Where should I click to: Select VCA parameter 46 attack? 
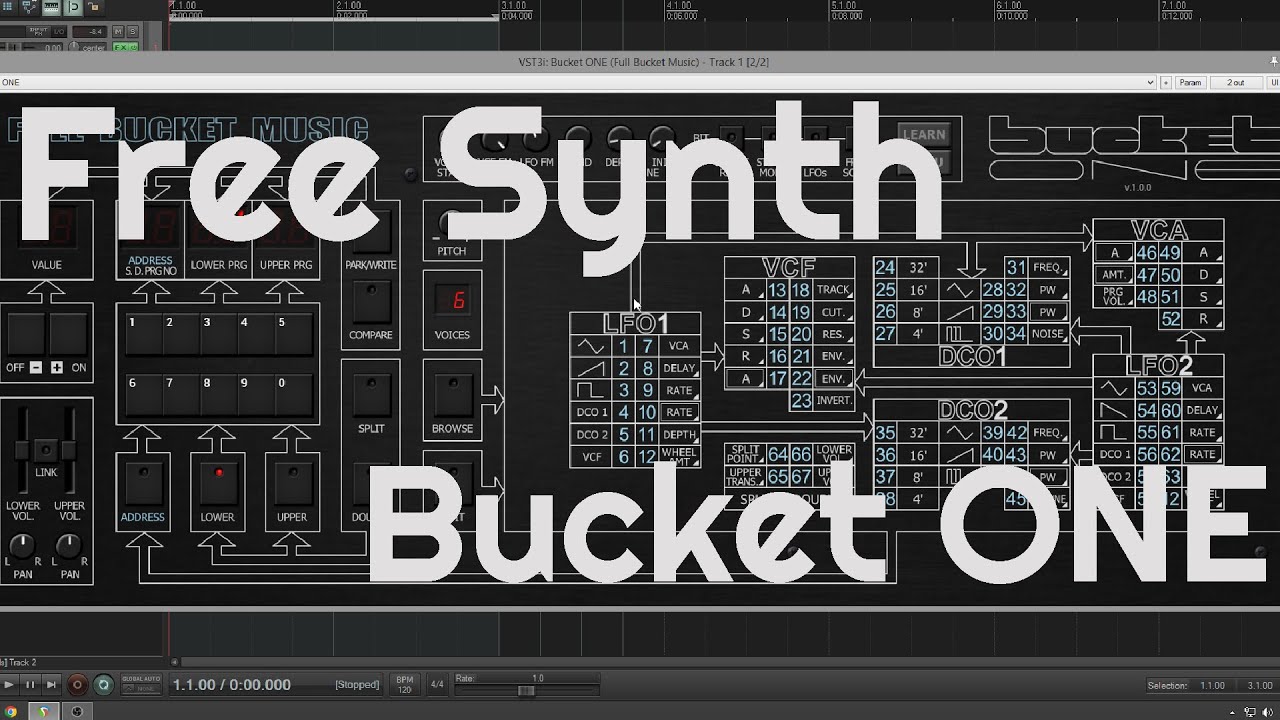(x=1146, y=253)
